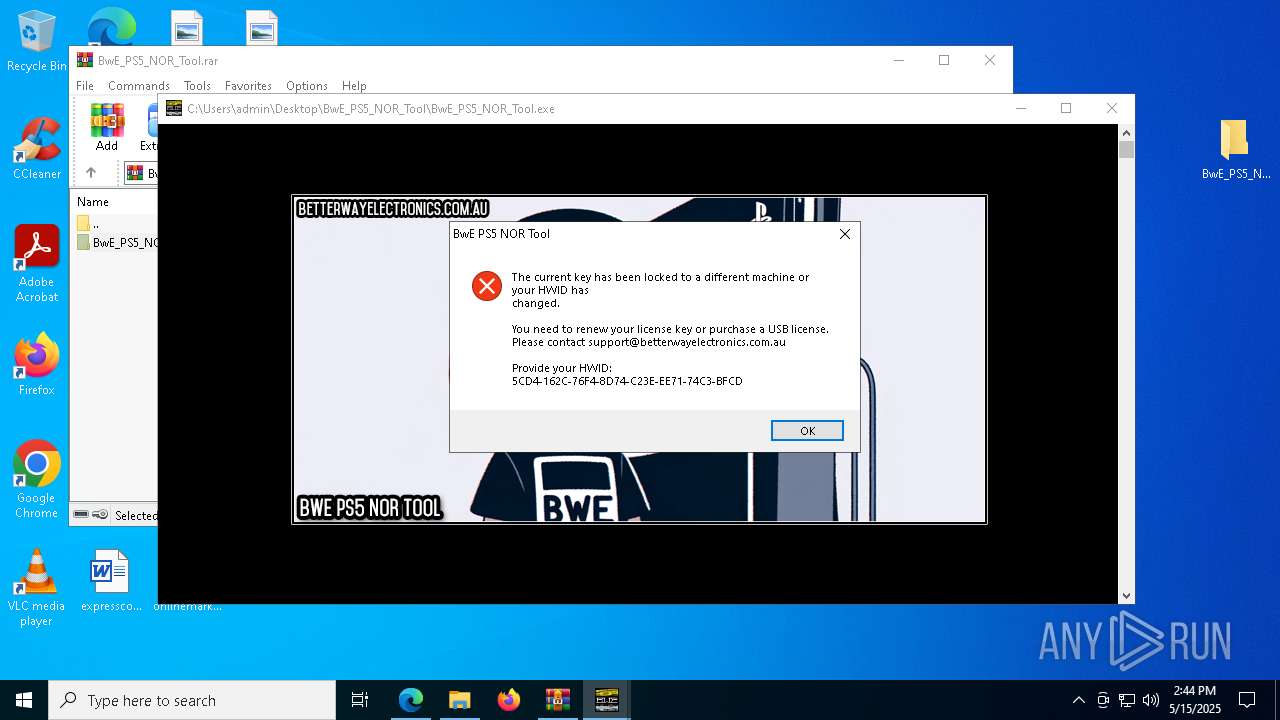The image size is (1280, 720).
Task: Select the Firefox desktop icon
Action: coord(37,364)
